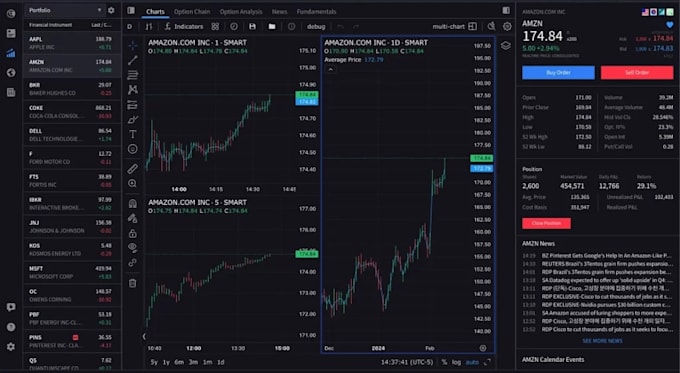
Task: Select the Text annotation tool
Action: point(133,134)
